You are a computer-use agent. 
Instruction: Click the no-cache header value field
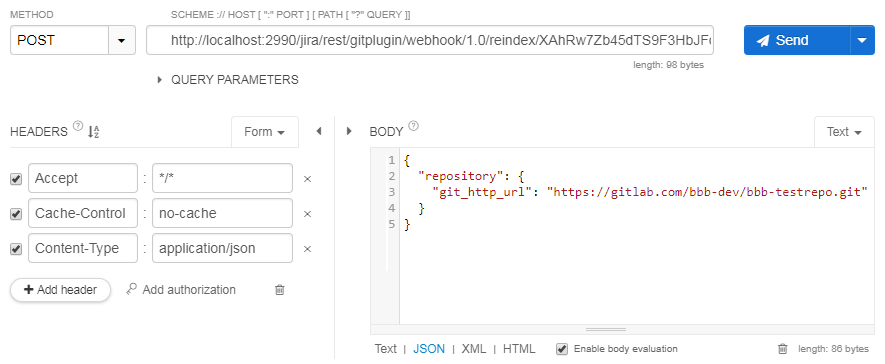[x=222, y=213]
